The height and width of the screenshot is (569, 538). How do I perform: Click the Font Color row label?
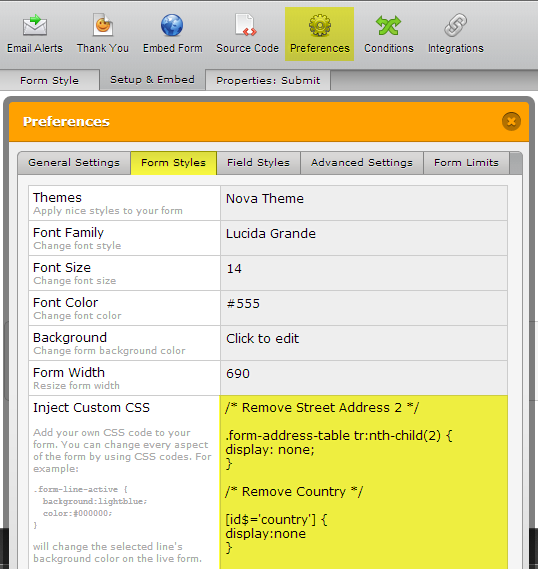tap(65, 303)
